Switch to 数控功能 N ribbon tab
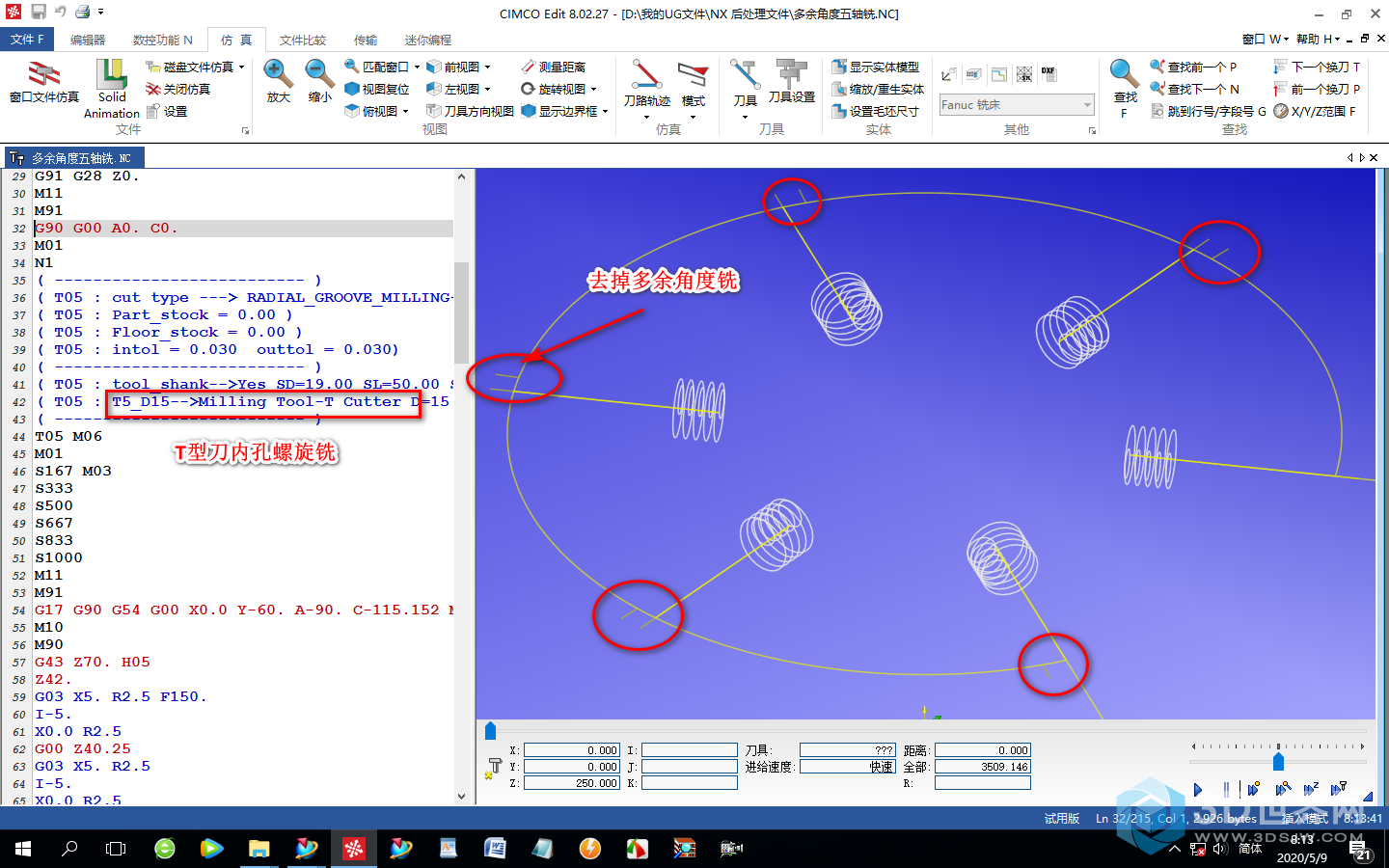 (x=162, y=40)
